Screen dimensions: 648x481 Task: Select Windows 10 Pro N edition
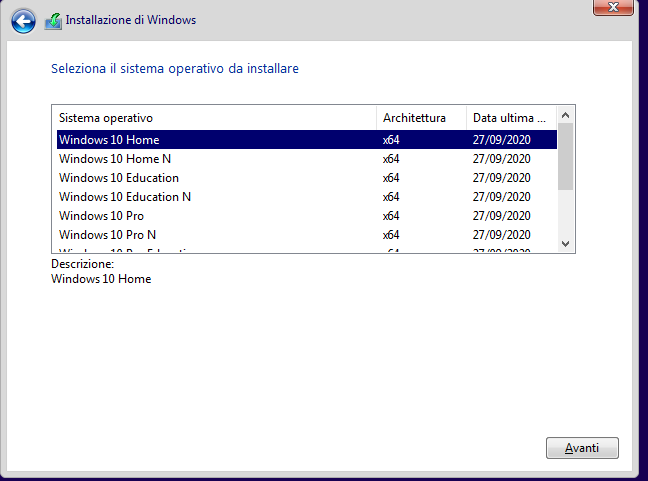coord(307,235)
